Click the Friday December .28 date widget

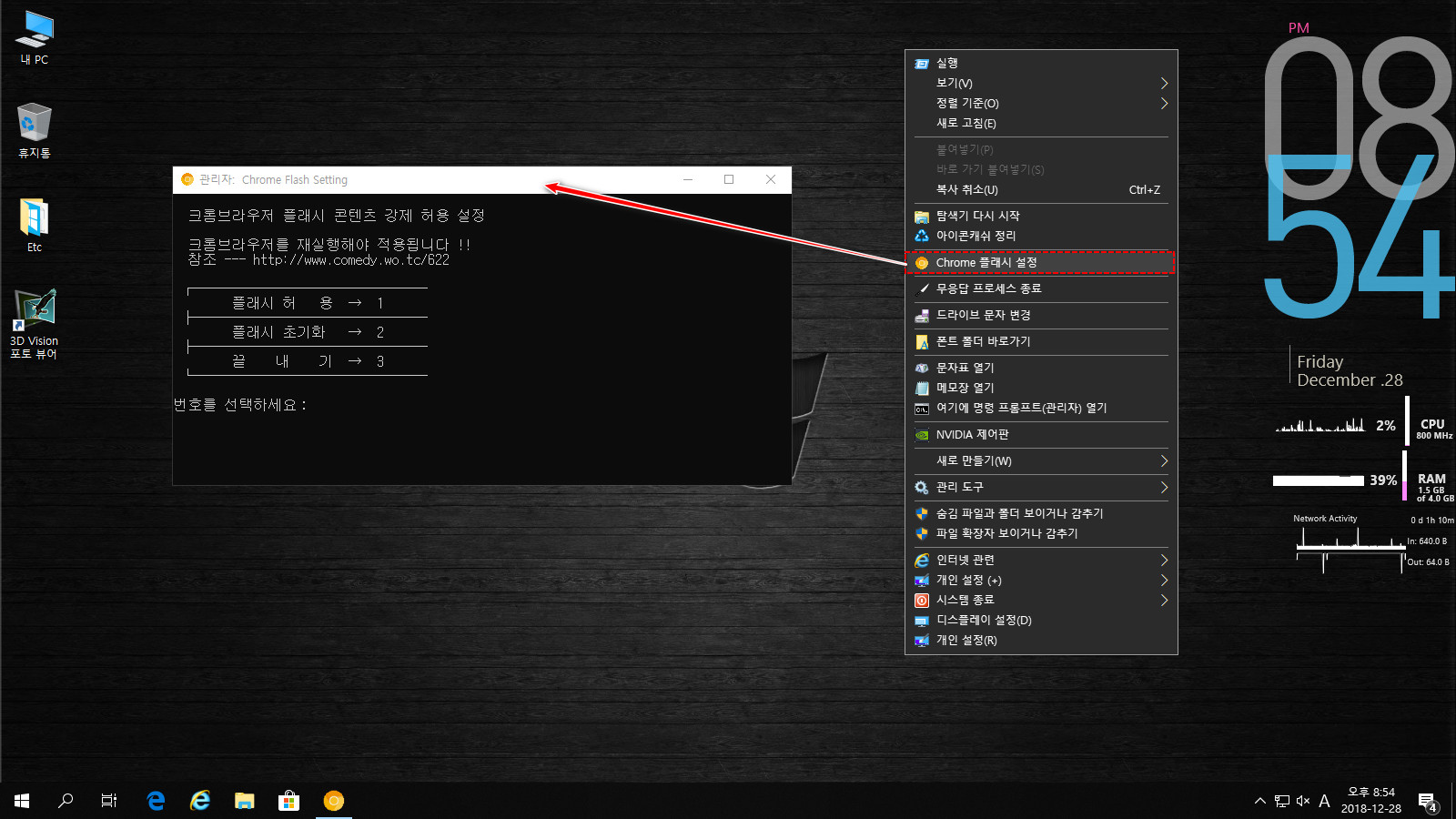tap(1350, 370)
